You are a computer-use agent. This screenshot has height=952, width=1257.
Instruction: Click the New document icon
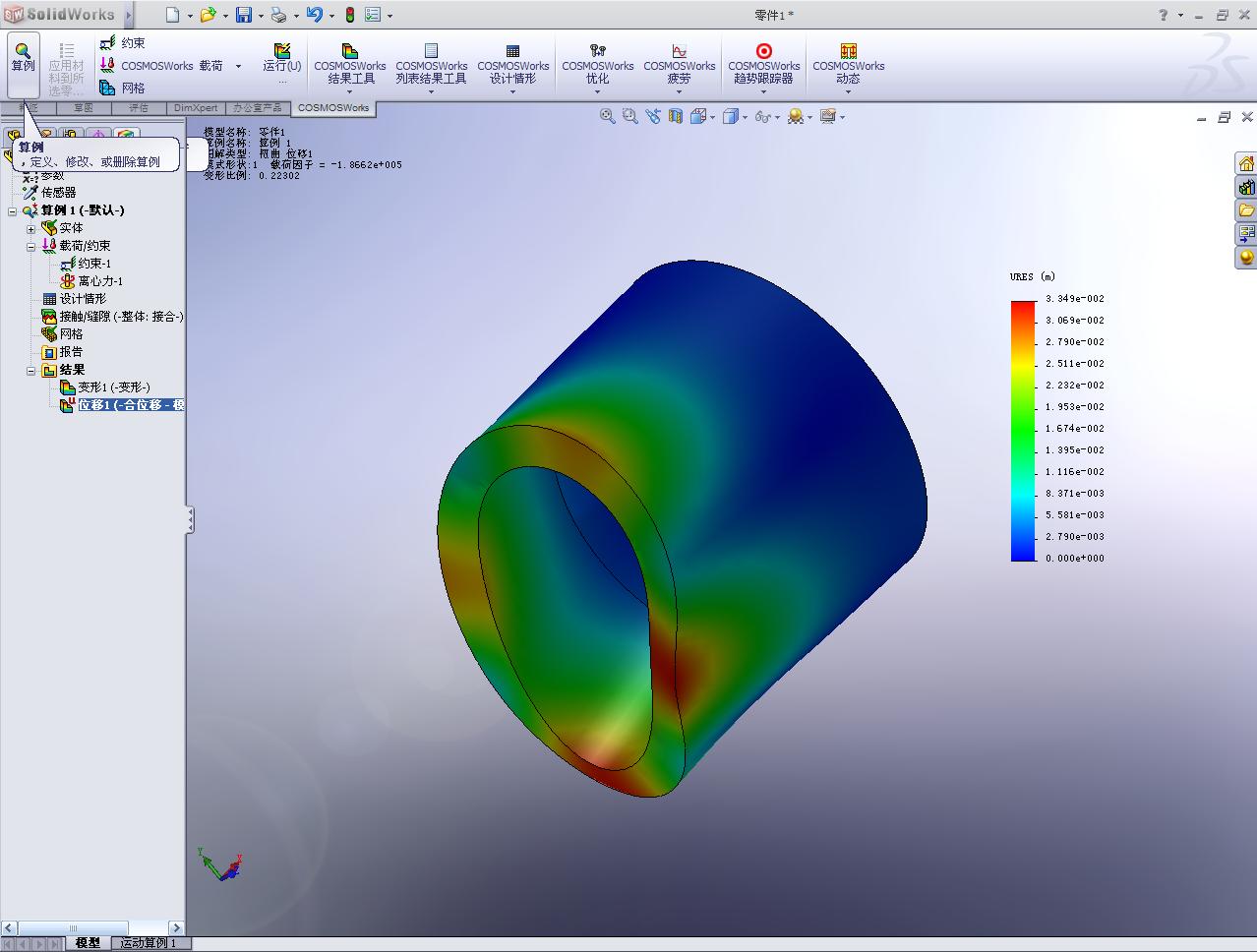[172, 15]
